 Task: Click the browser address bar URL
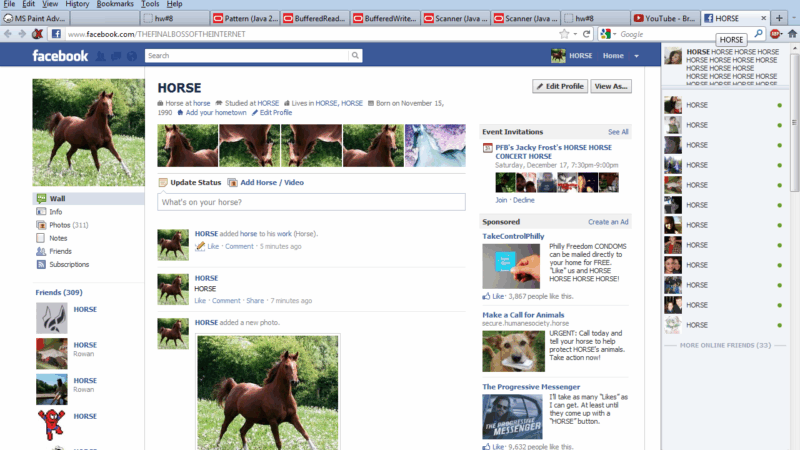point(156,34)
